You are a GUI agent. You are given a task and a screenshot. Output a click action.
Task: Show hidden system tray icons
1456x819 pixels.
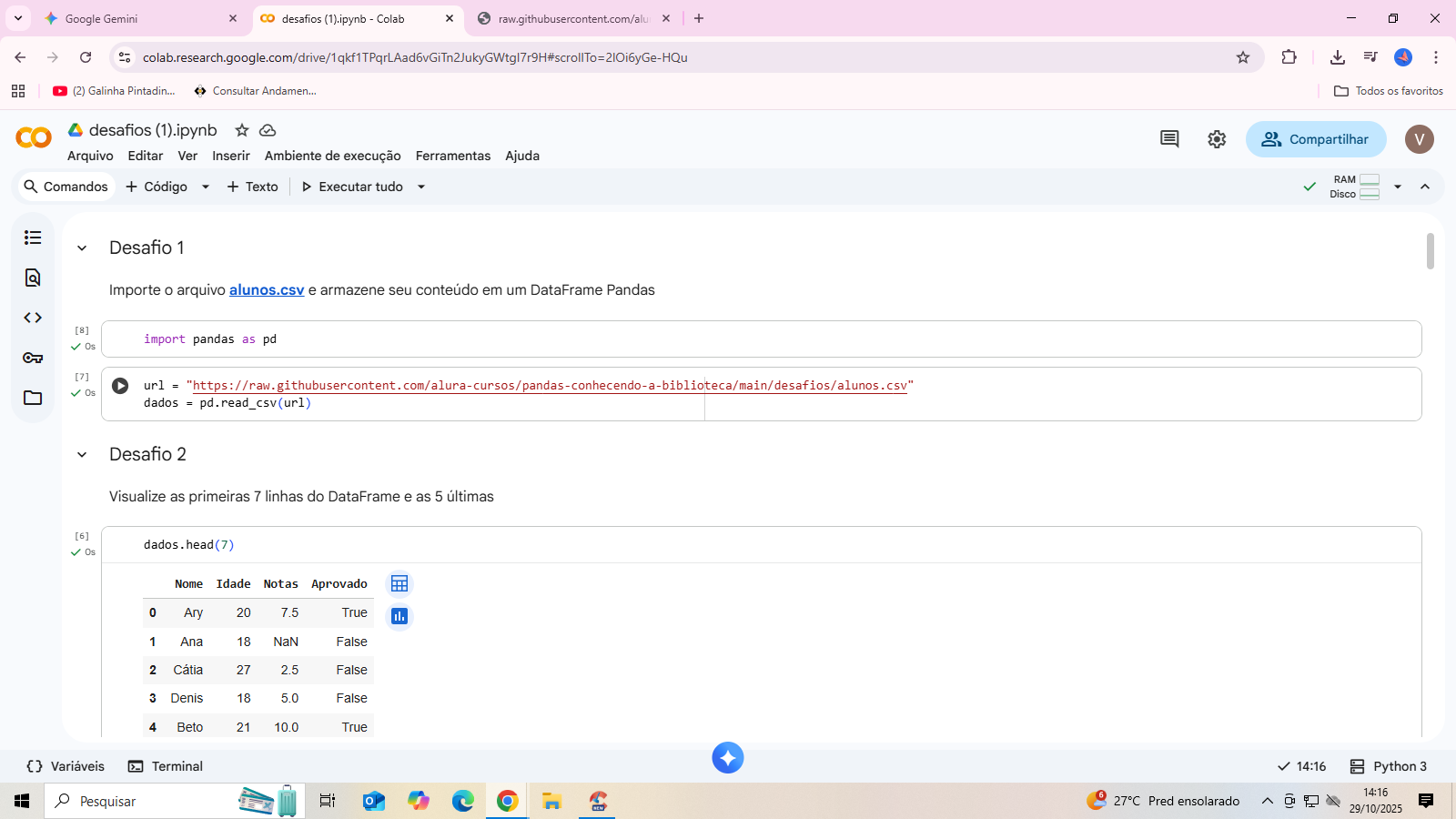point(1267,801)
